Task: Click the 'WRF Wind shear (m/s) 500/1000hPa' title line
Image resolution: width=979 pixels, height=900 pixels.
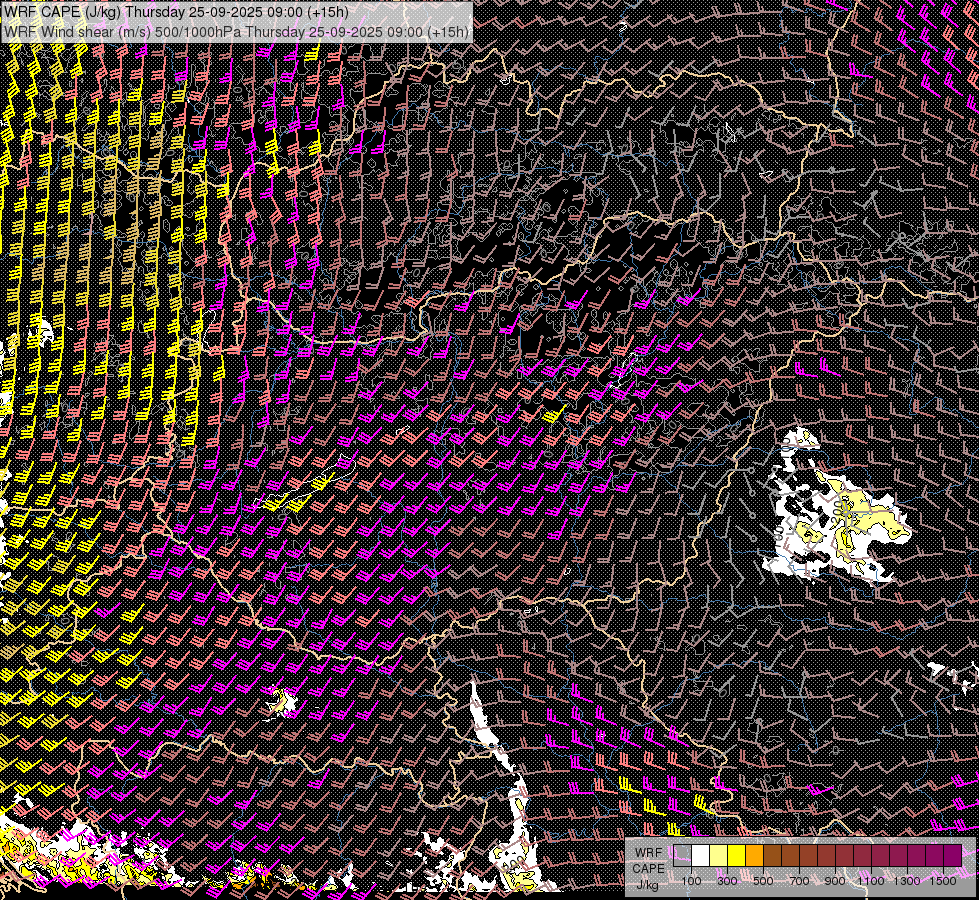Action: [x=236, y=31]
